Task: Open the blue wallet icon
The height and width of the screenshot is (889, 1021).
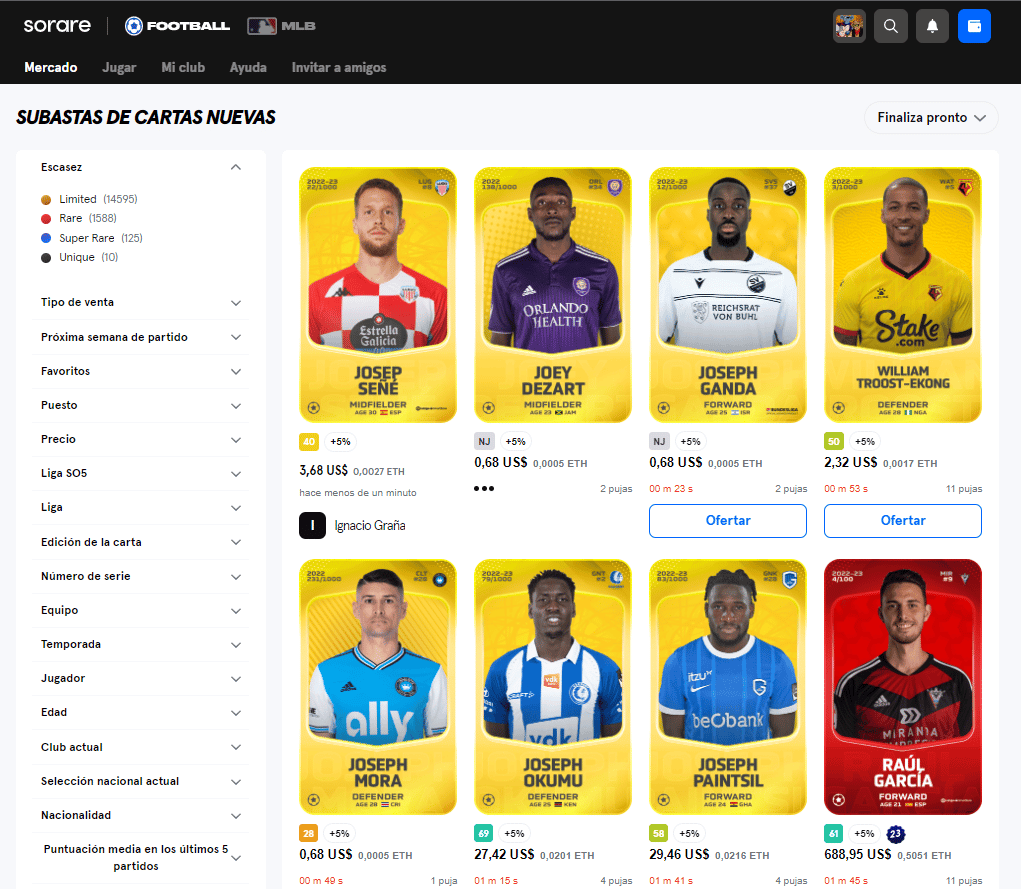Action: coord(974,26)
